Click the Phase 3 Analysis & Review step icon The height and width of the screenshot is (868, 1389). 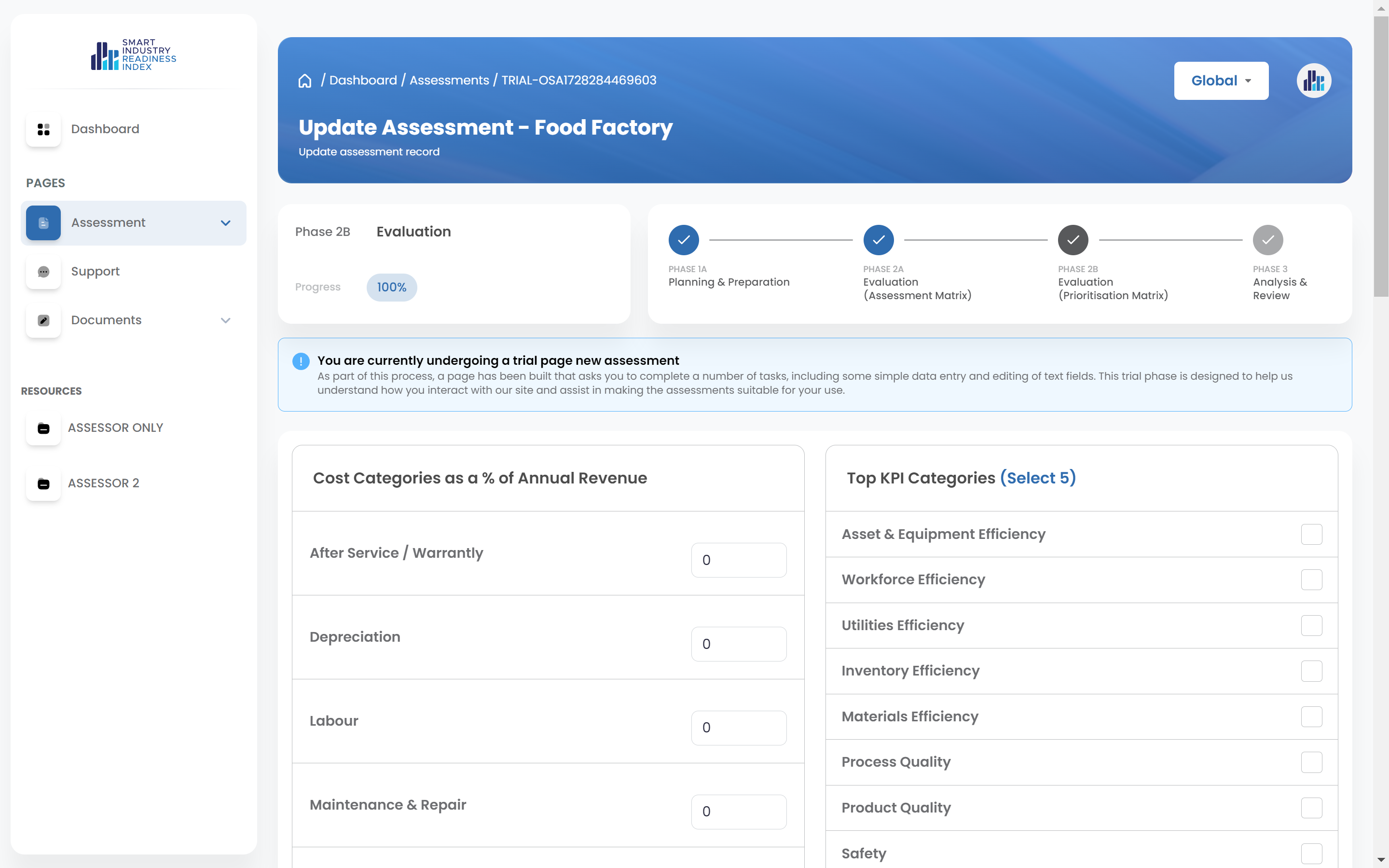pyautogui.click(x=1267, y=240)
